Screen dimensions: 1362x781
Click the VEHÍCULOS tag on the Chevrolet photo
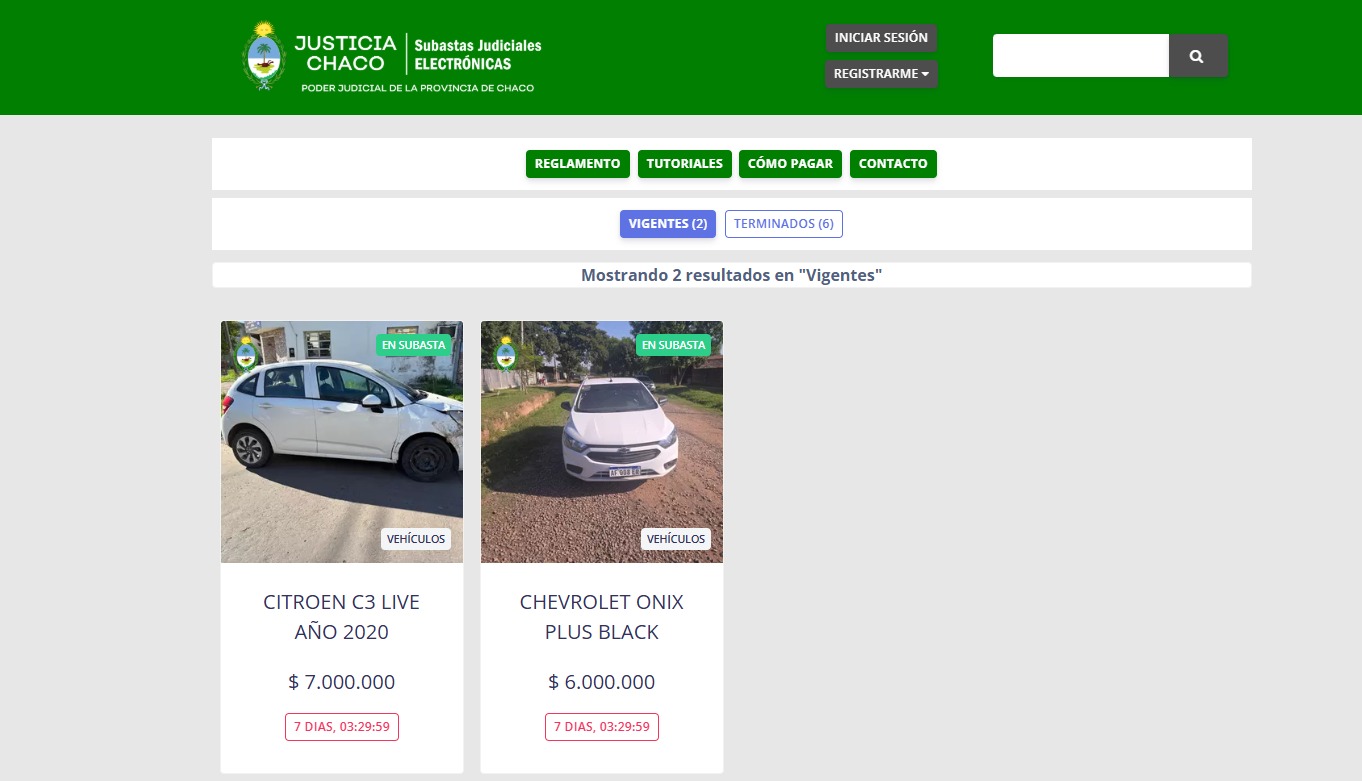point(676,538)
